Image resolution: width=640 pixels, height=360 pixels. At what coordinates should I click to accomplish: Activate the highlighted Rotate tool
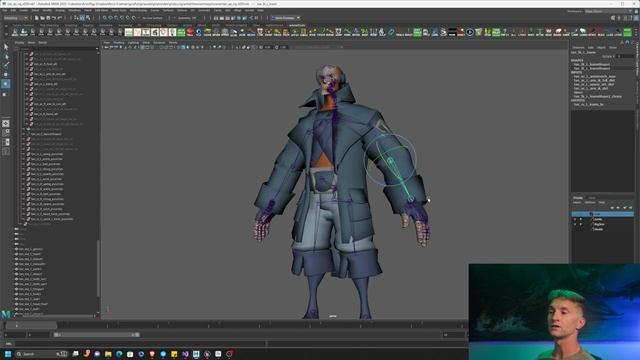coord(6,84)
